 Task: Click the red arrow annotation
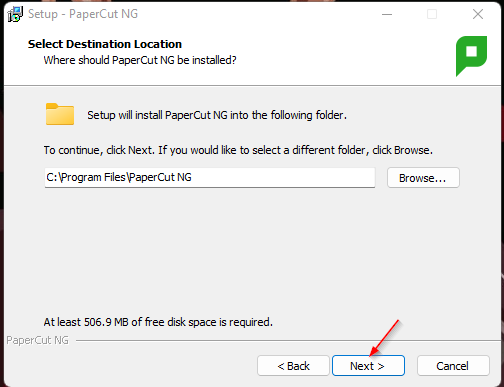(384, 338)
